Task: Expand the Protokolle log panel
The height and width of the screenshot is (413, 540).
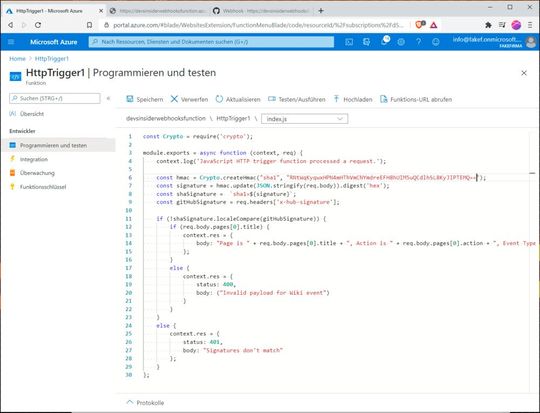Action: tap(145, 403)
